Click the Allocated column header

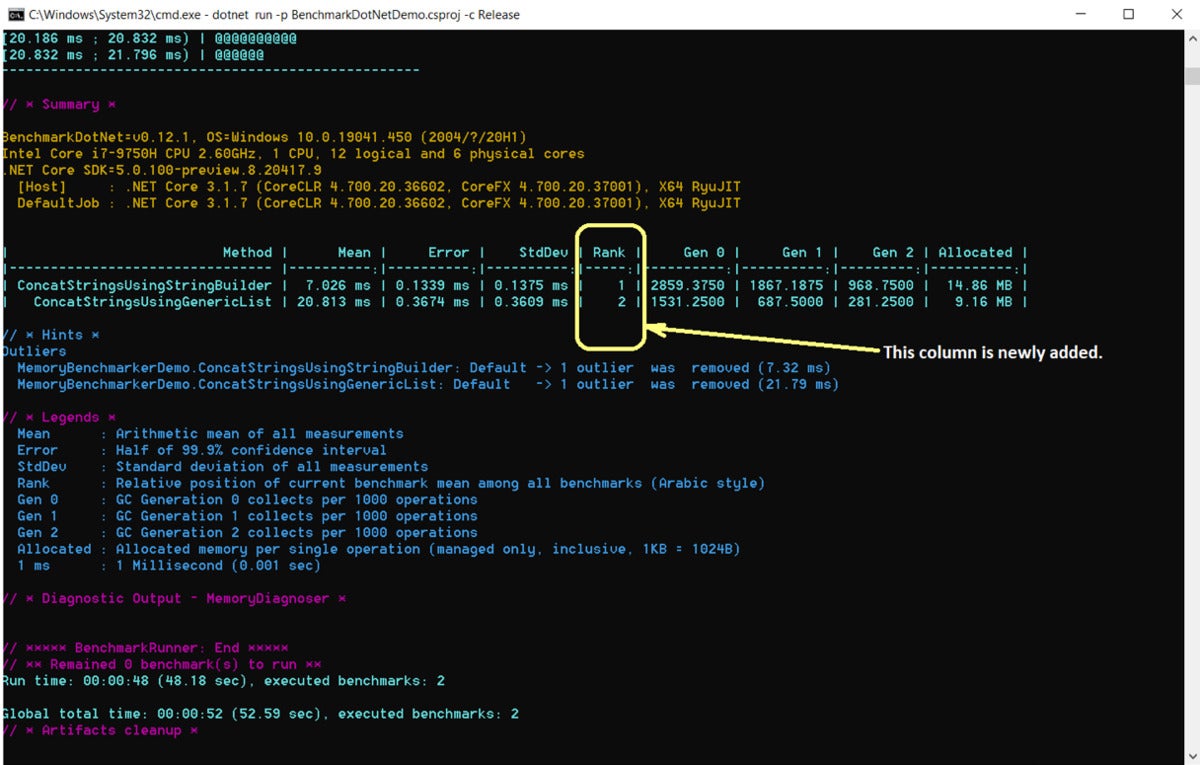pos(975,253)
